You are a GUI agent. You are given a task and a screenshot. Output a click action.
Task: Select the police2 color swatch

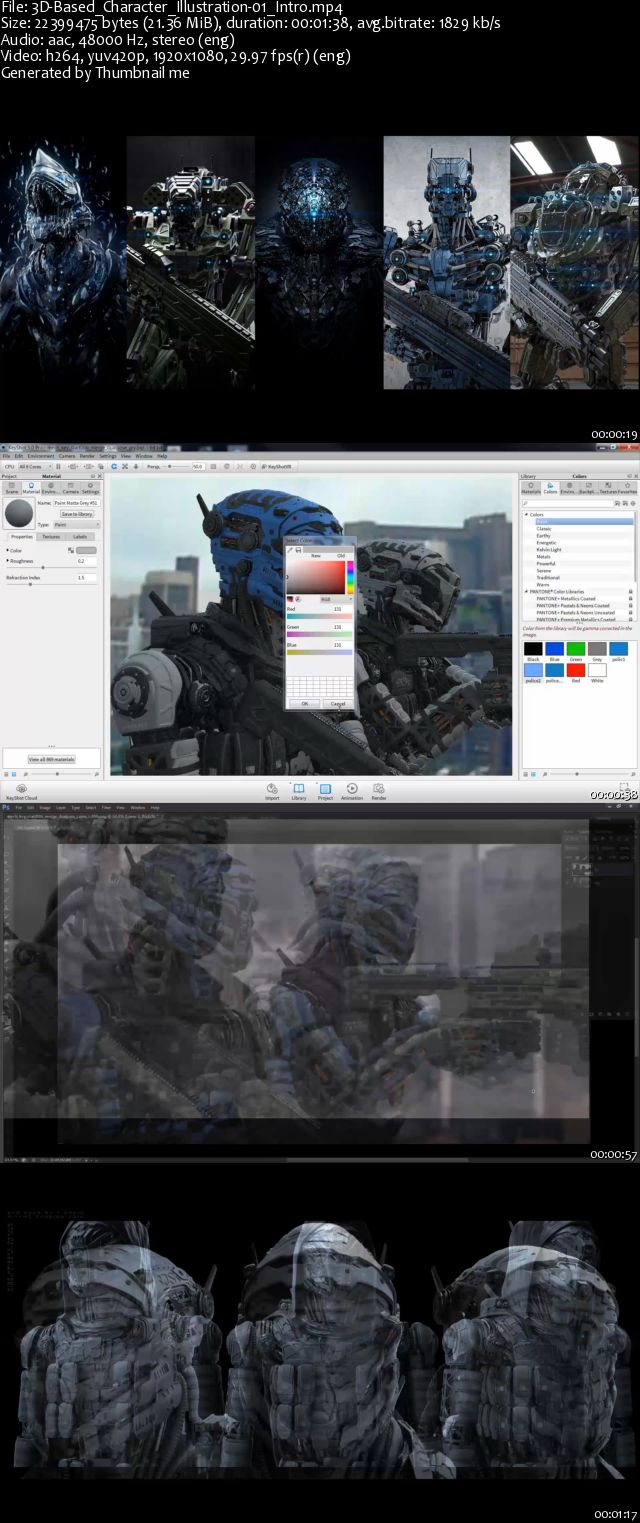tap(533, 670)
